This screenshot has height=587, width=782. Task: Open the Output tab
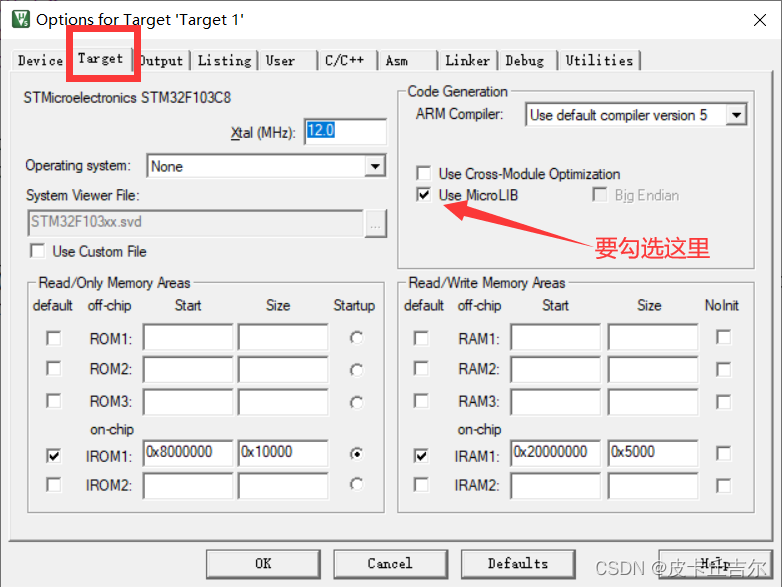(x=162, y=61)
